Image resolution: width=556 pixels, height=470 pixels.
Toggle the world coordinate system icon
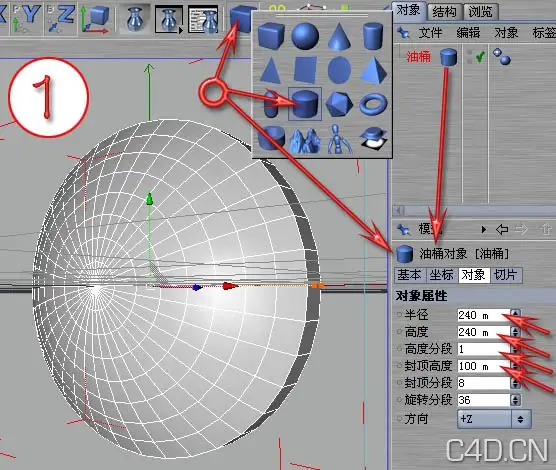point(95,20)
